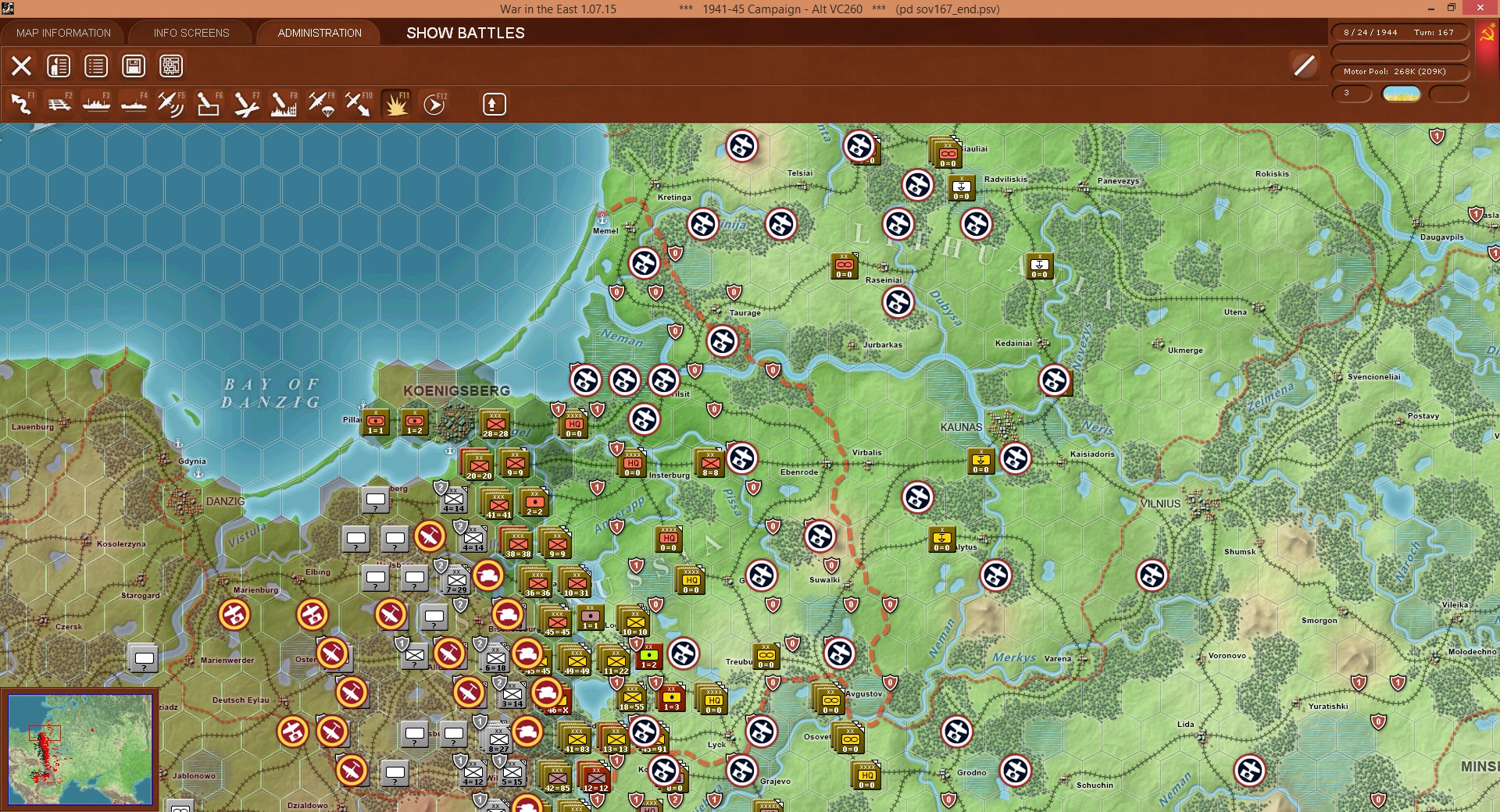Select the 28=28 unit next to Koenigsberg
Screen dimensions: 1500x812
coord(495,424)
